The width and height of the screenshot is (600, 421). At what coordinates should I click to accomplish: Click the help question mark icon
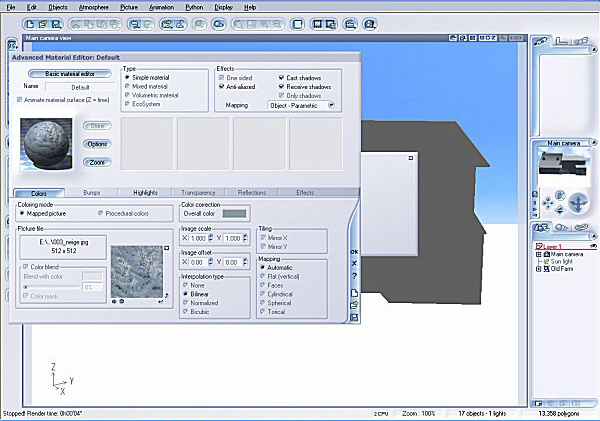coord(354,276)
